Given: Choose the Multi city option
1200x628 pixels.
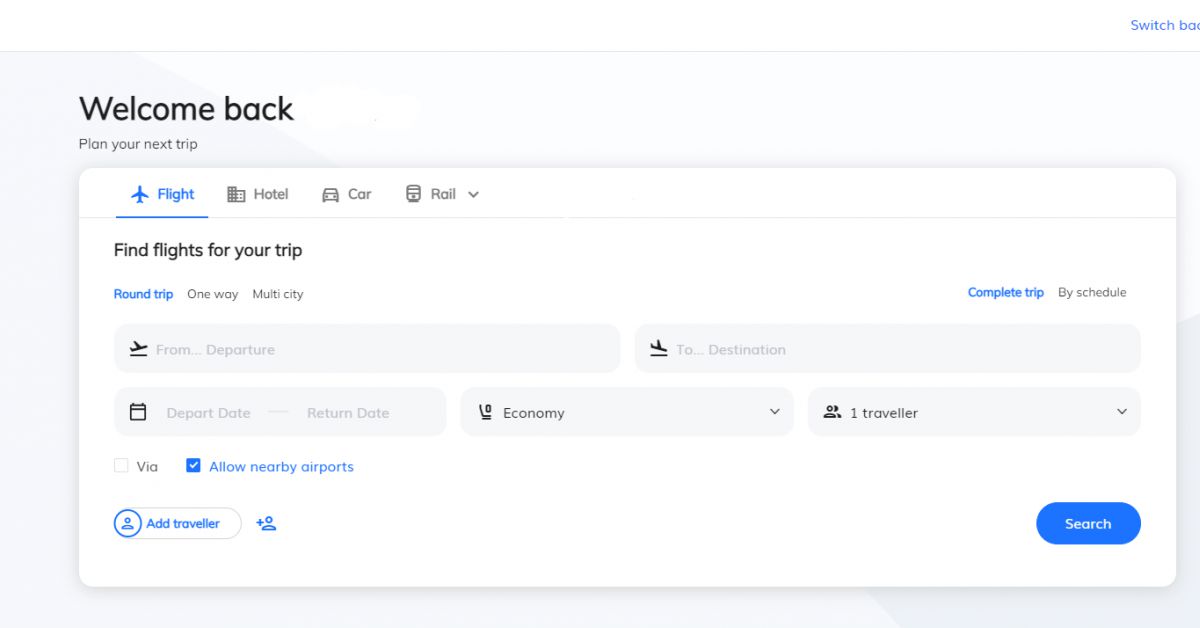Looking at the screenshot, I should pos(277,294).
